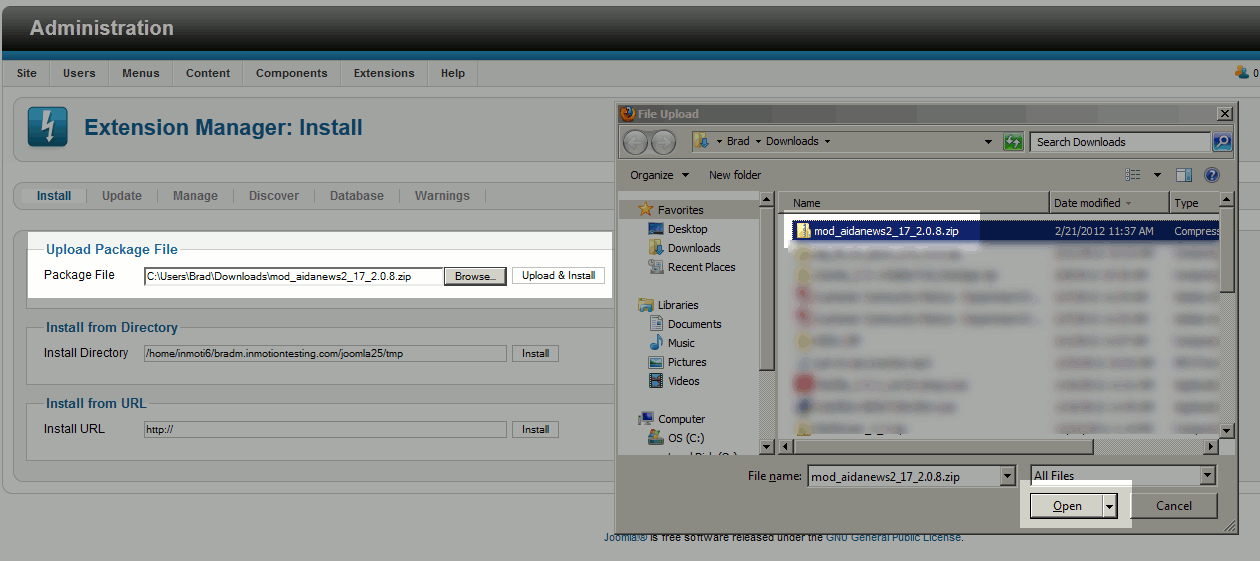Viewport: 1260px width, 561px height.
Task: Click the forward arrow in File Upload dialog
Action: tap(663, 142)
